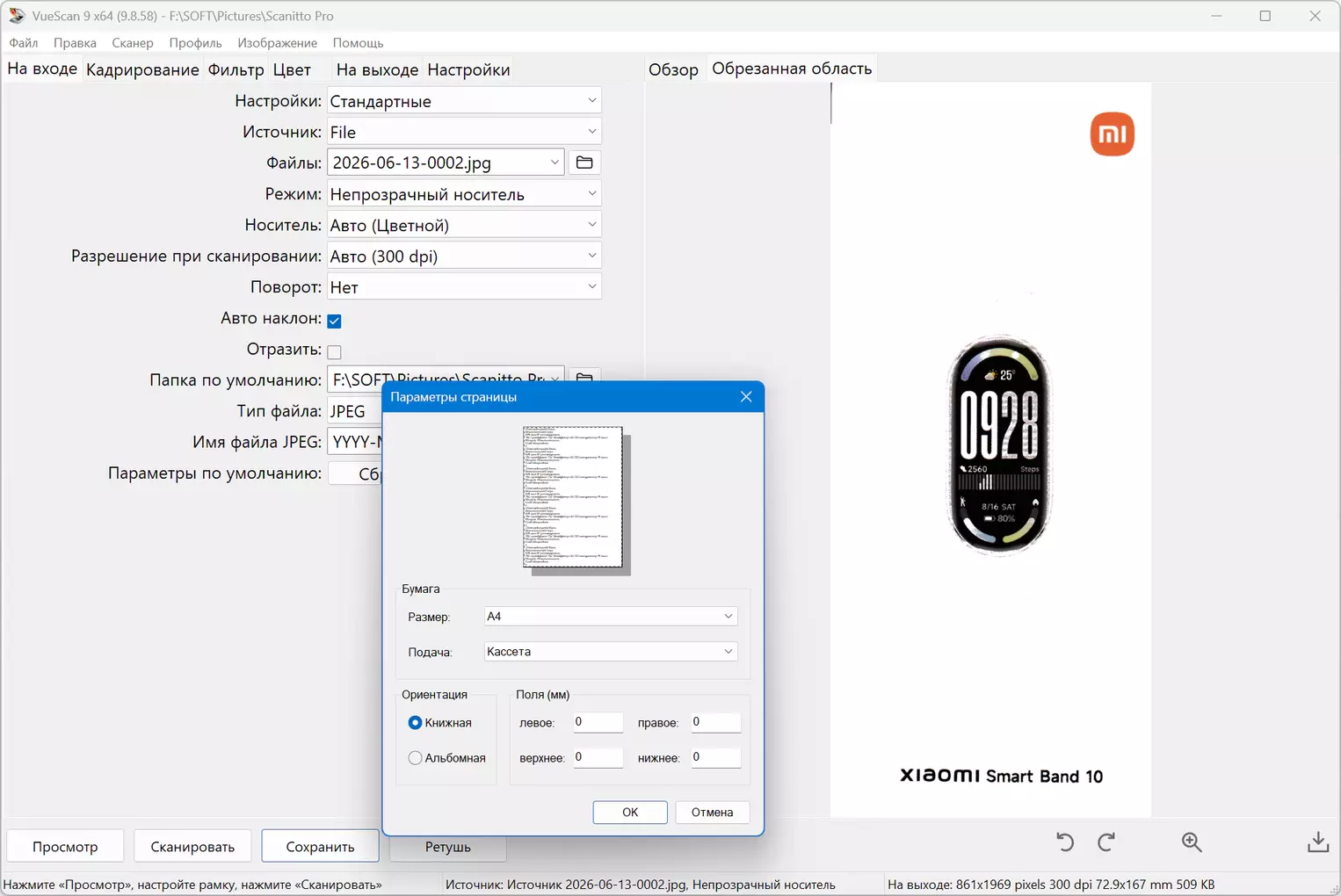1341x896 pixels.
Task: Open the Поворот dropdown set to Нет
Action: click(464, 287)
